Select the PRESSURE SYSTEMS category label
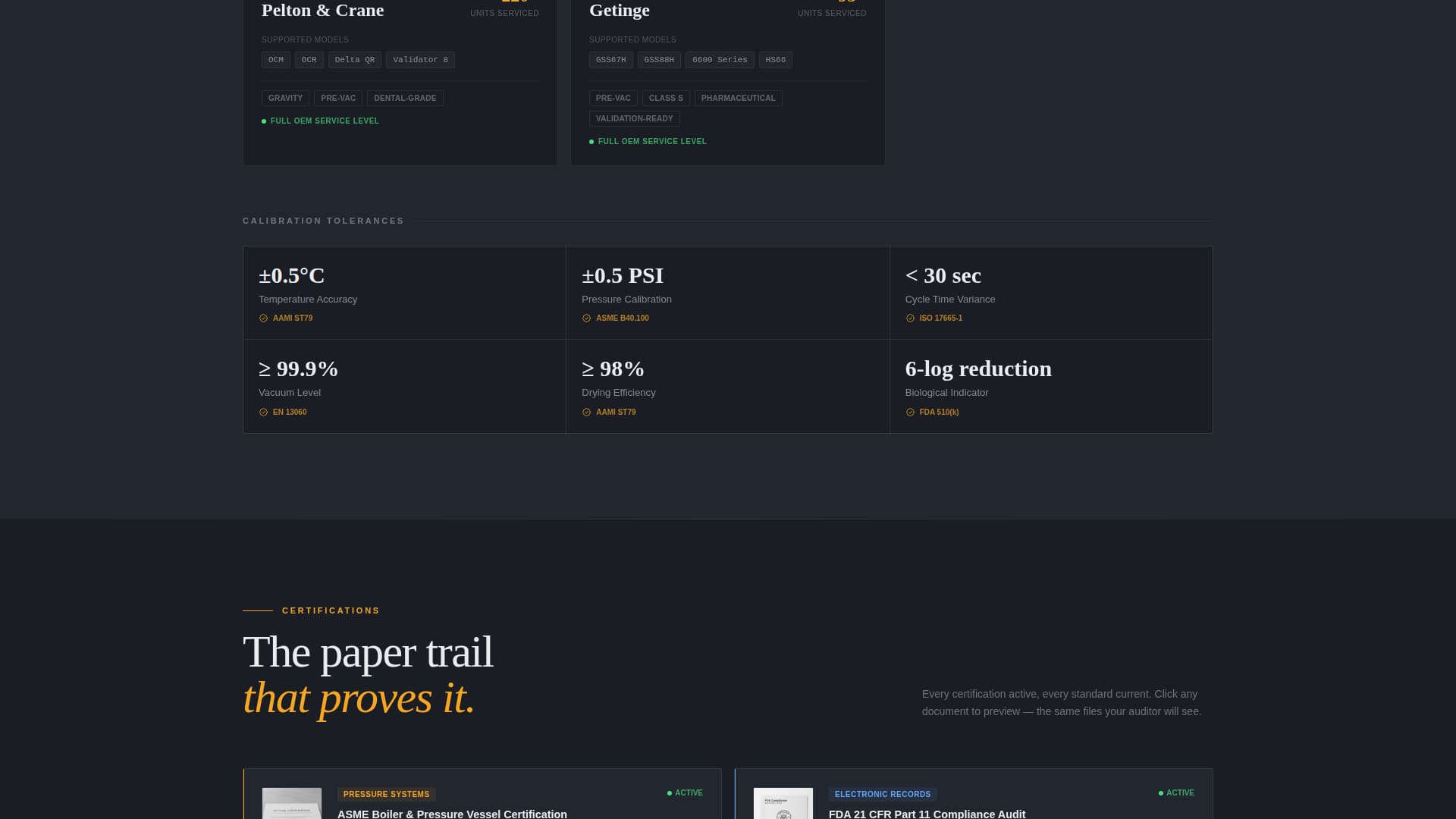Viewport: 1456px width, 819px height. tap(386, 794)
